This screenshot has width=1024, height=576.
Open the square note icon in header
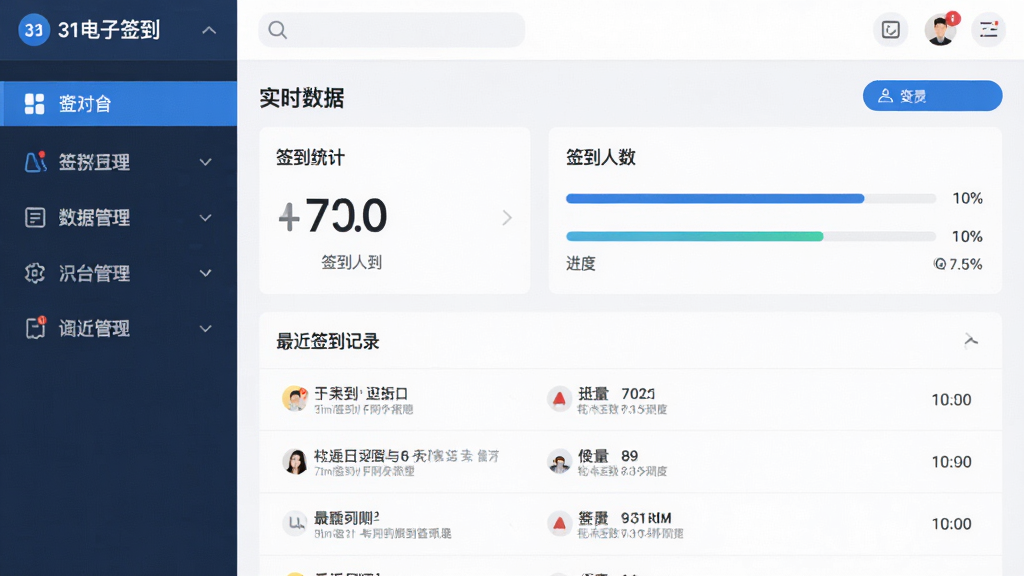tap(891, 29)
